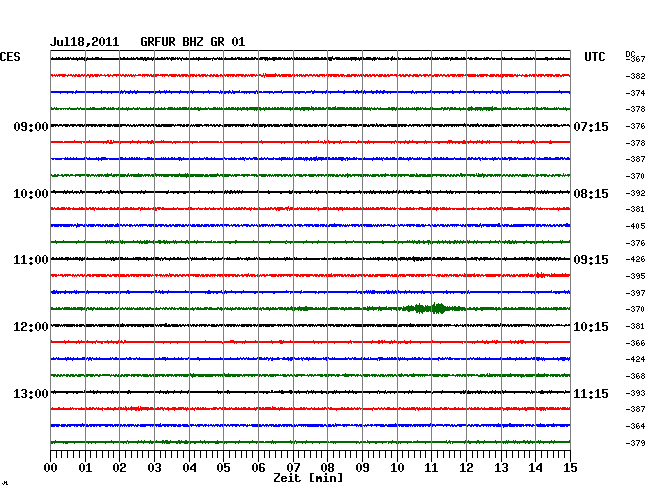Click the 11:15 UTC time label

[591, 393]
